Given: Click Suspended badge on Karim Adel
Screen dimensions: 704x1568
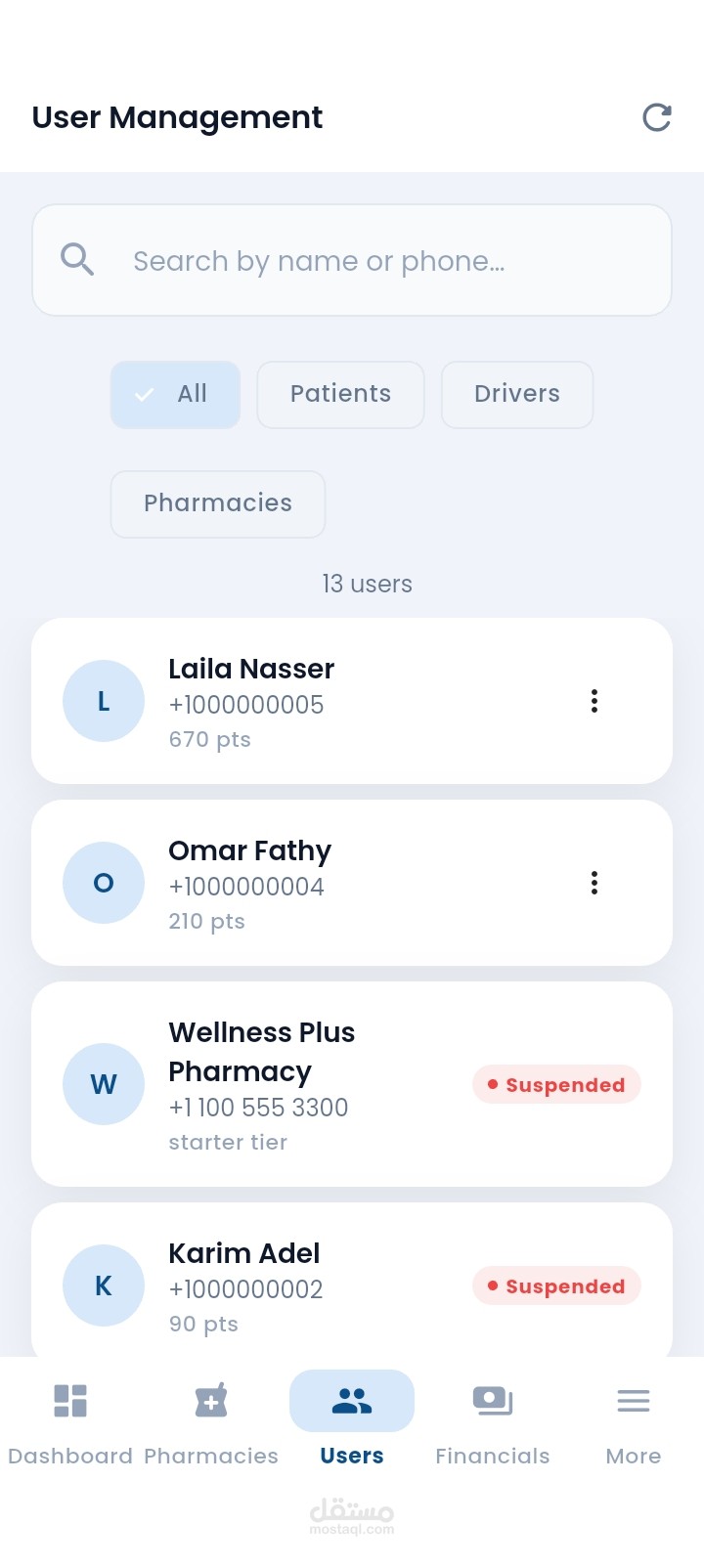Looking at the screenshot, I should (x=556, y=1286).
